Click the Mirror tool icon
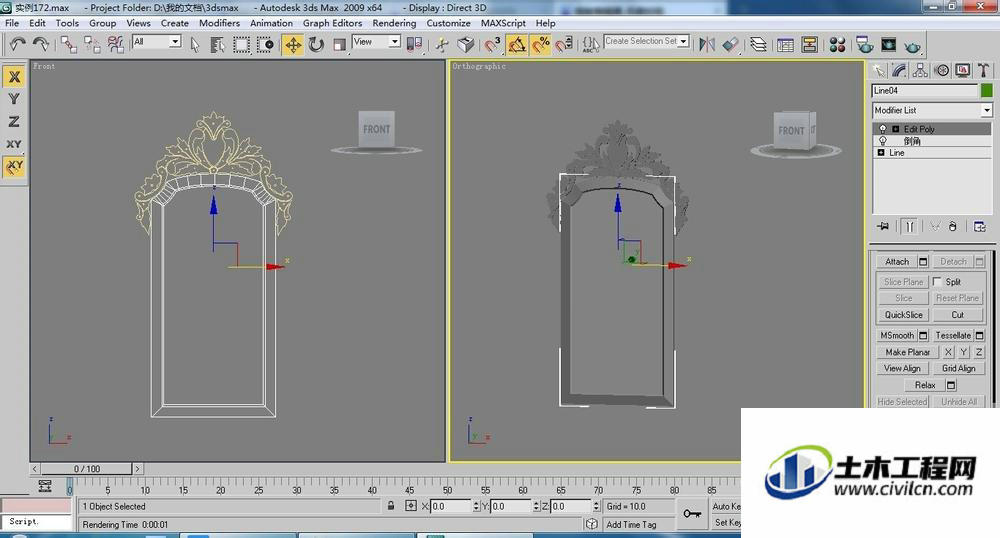The width and height of the screenshot is (1000, 538). (707, 44)
